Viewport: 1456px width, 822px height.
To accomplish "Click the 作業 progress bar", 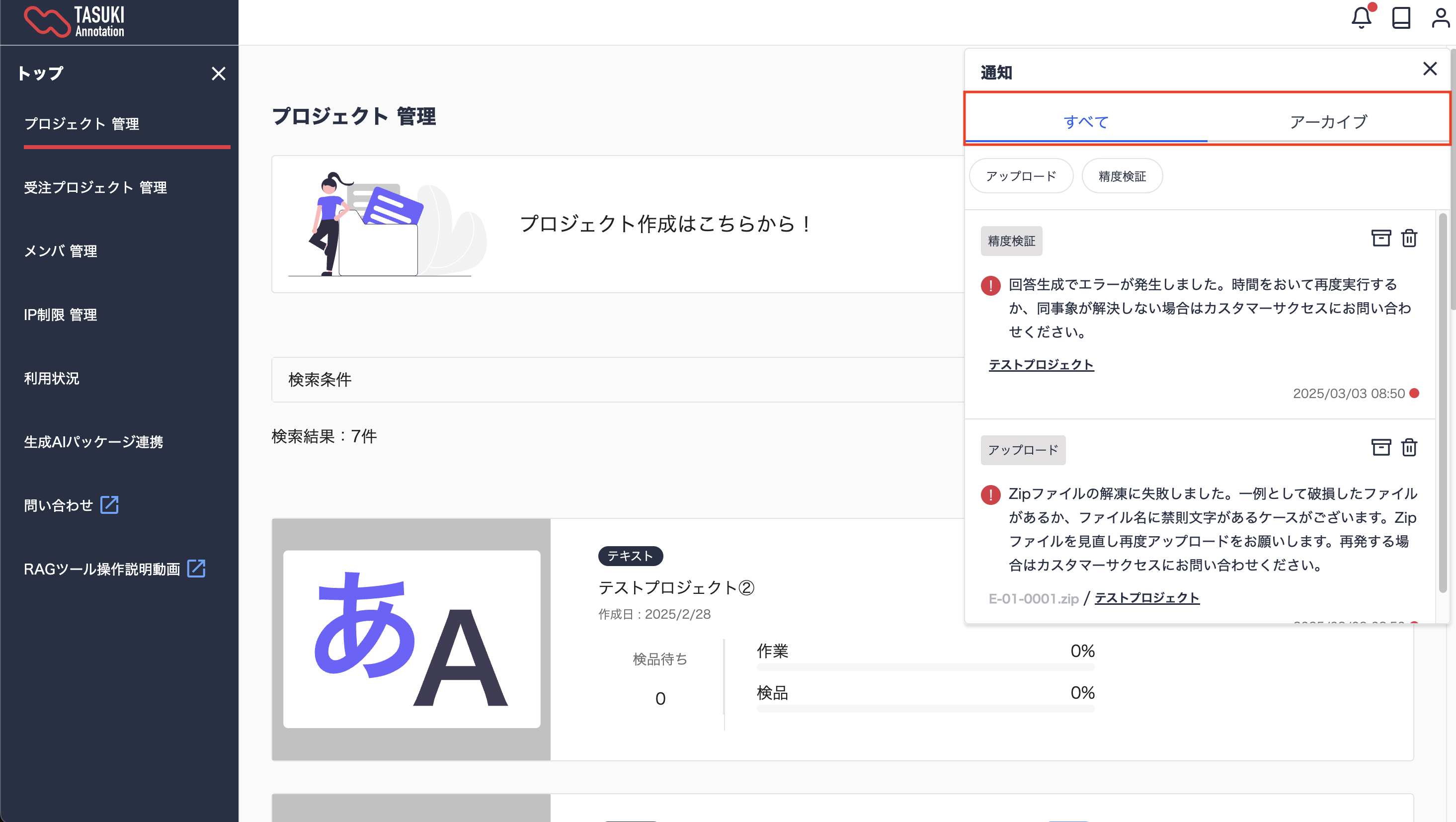I will [x=925, y=667].
